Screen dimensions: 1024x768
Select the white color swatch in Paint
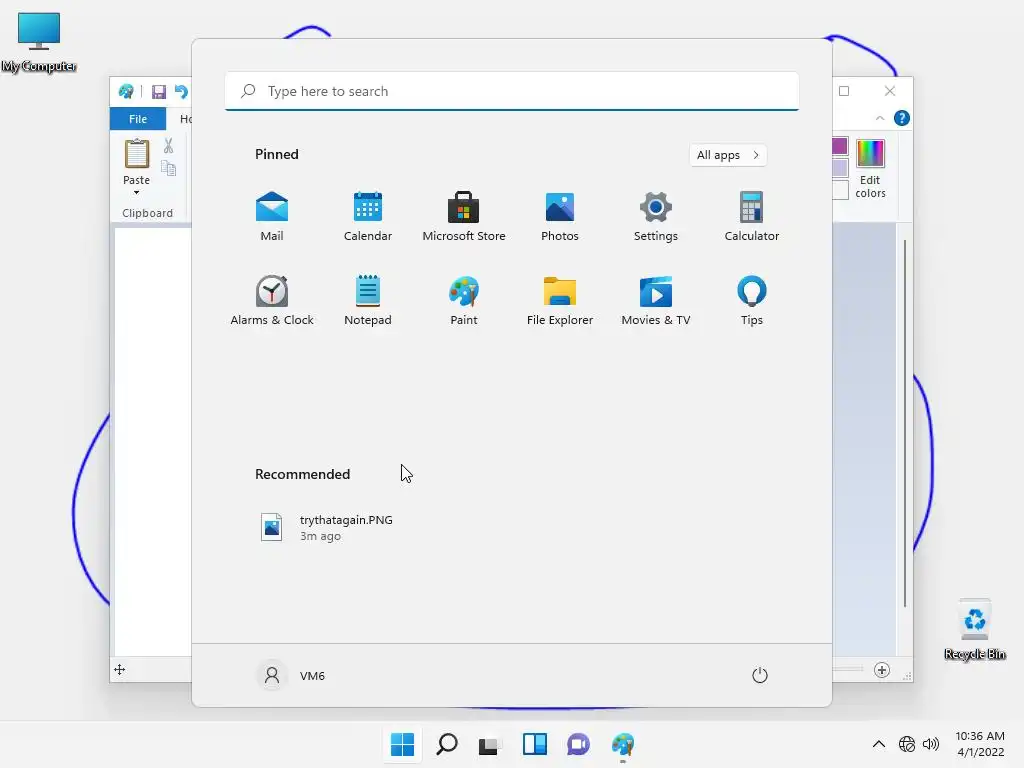(x=840, y=190)
